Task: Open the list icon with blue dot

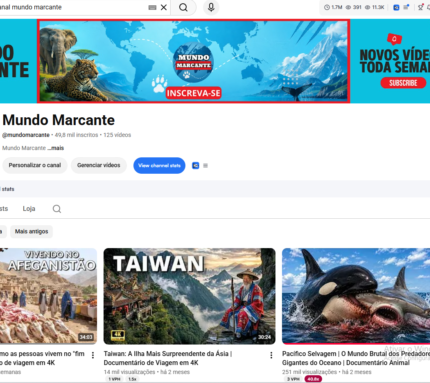Action: [406, 7]
